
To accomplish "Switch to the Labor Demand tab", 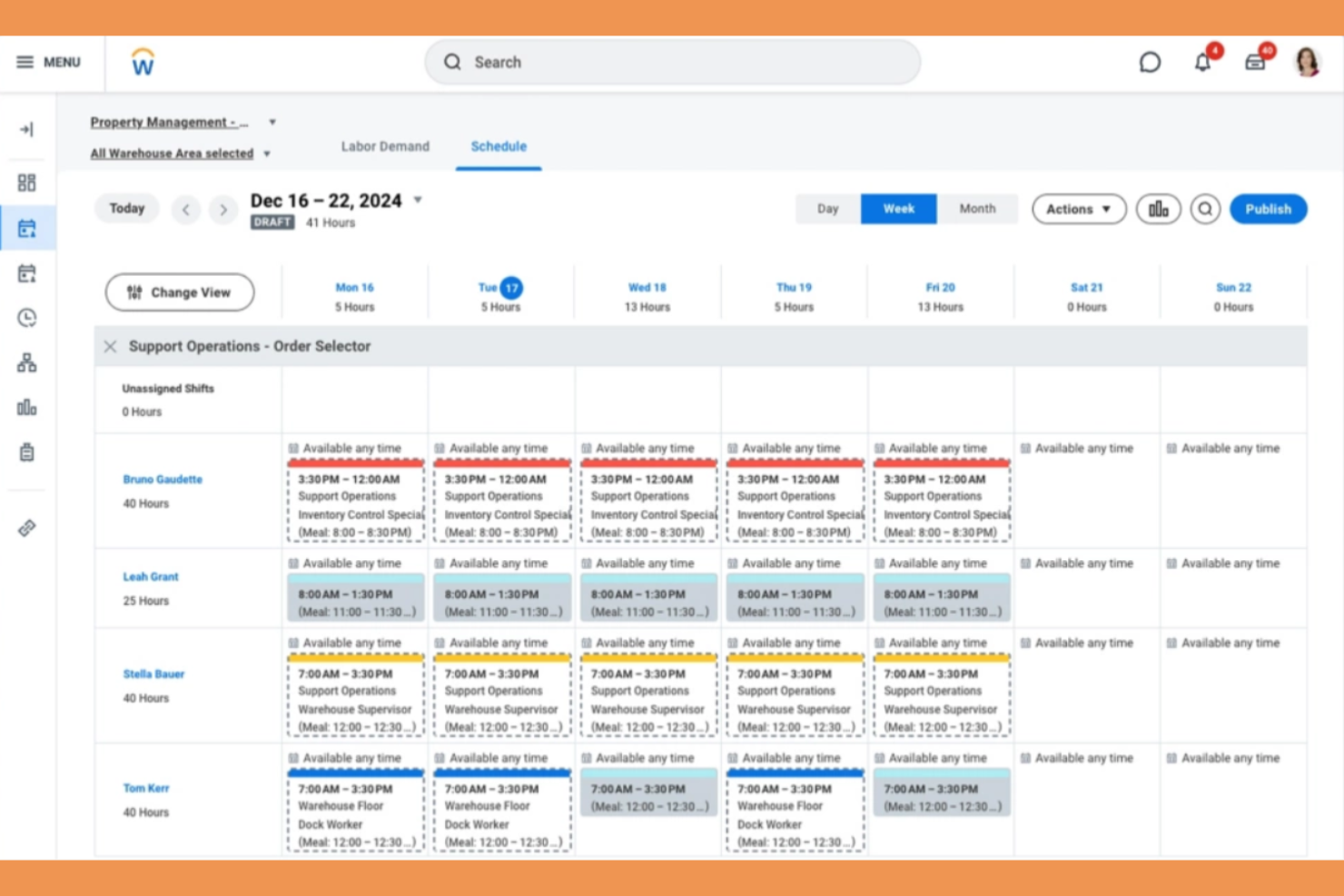I will tap(385, 146).
